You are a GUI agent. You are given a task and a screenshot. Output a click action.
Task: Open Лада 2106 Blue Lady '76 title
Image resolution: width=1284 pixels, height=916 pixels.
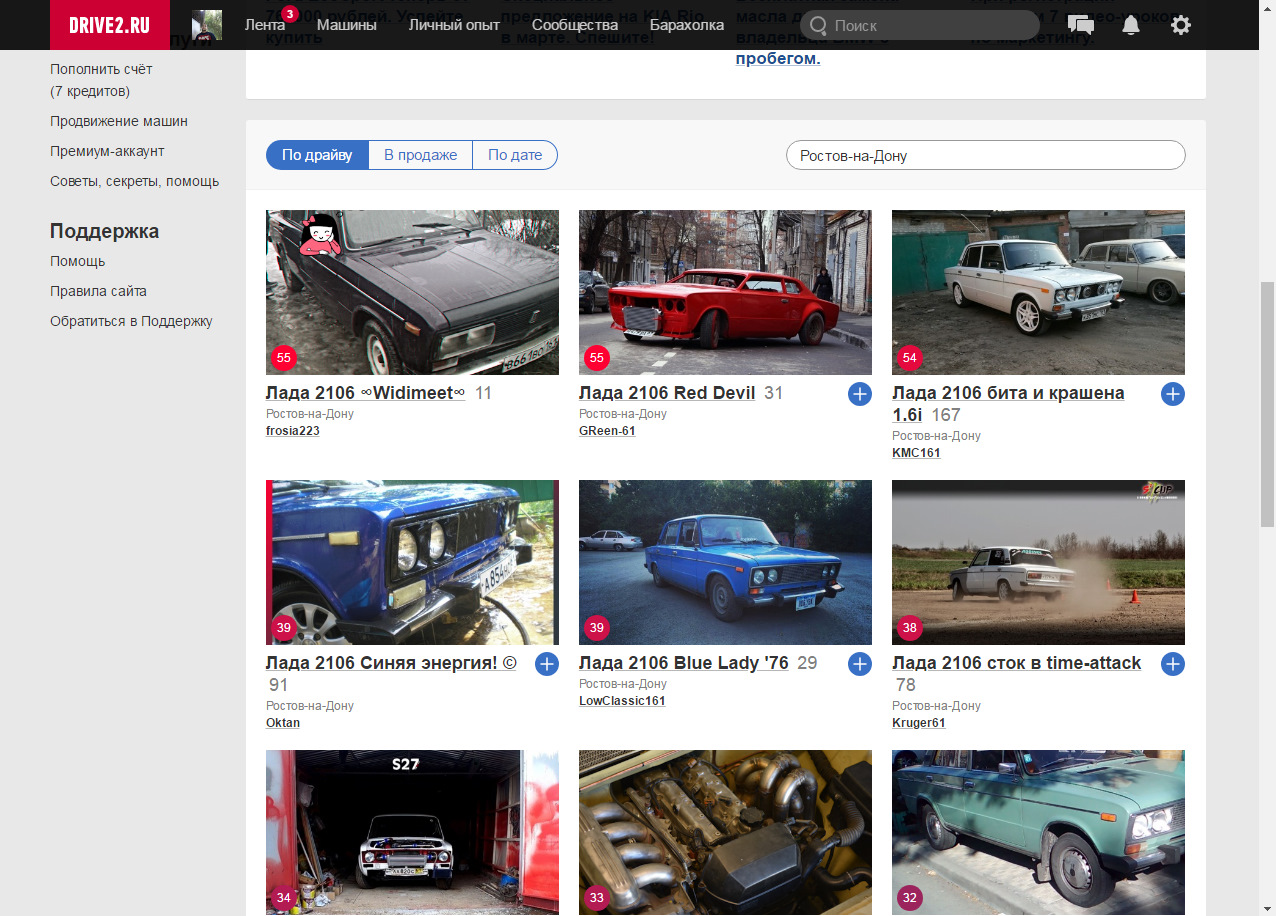pyautogui.click(x=684, y=663)
